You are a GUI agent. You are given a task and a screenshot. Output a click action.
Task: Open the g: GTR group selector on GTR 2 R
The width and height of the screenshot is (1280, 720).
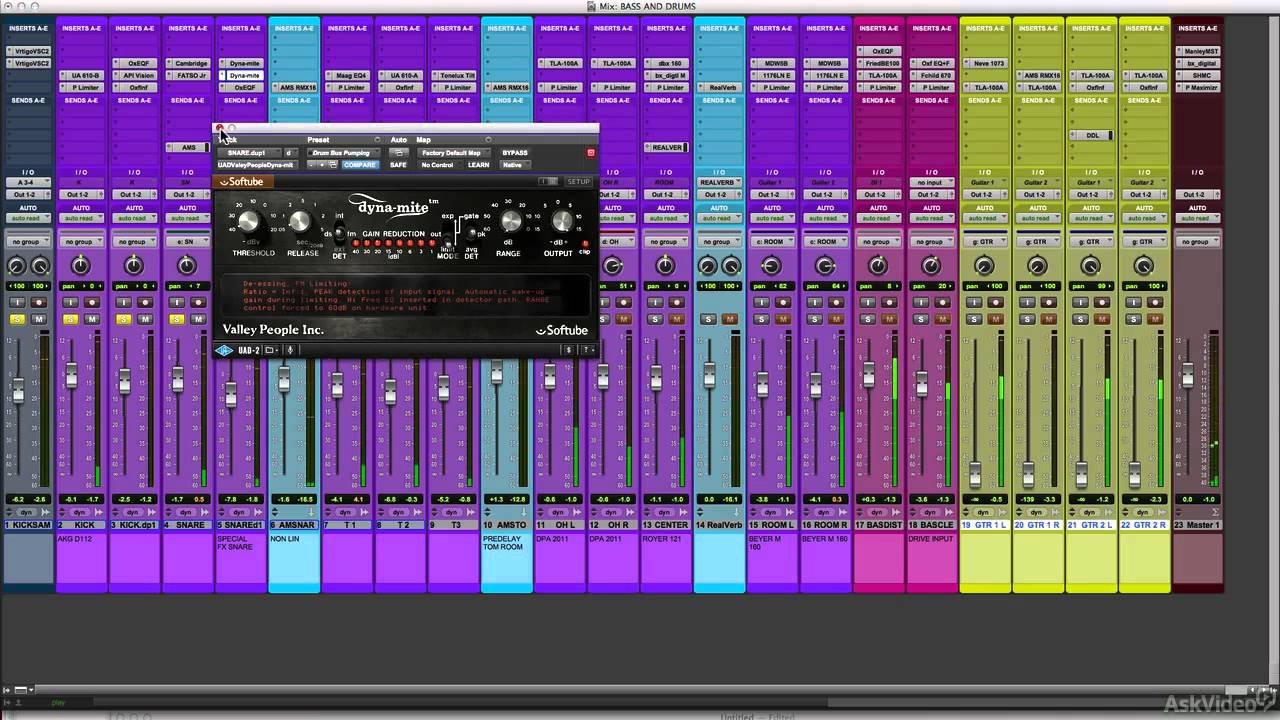pyautogui.click(x=1144, y=242)
